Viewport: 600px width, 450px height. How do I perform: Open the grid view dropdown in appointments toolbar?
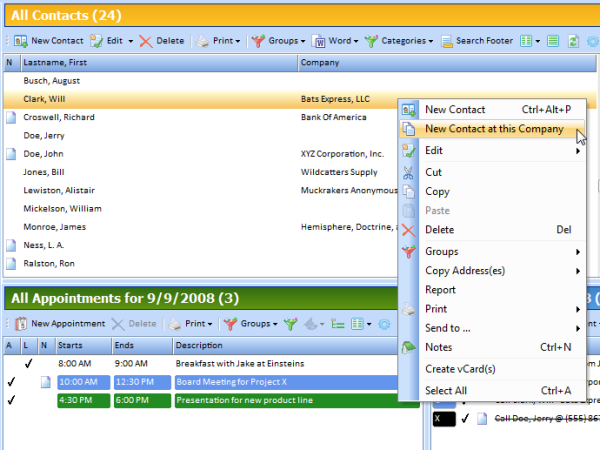coord(369,324)
